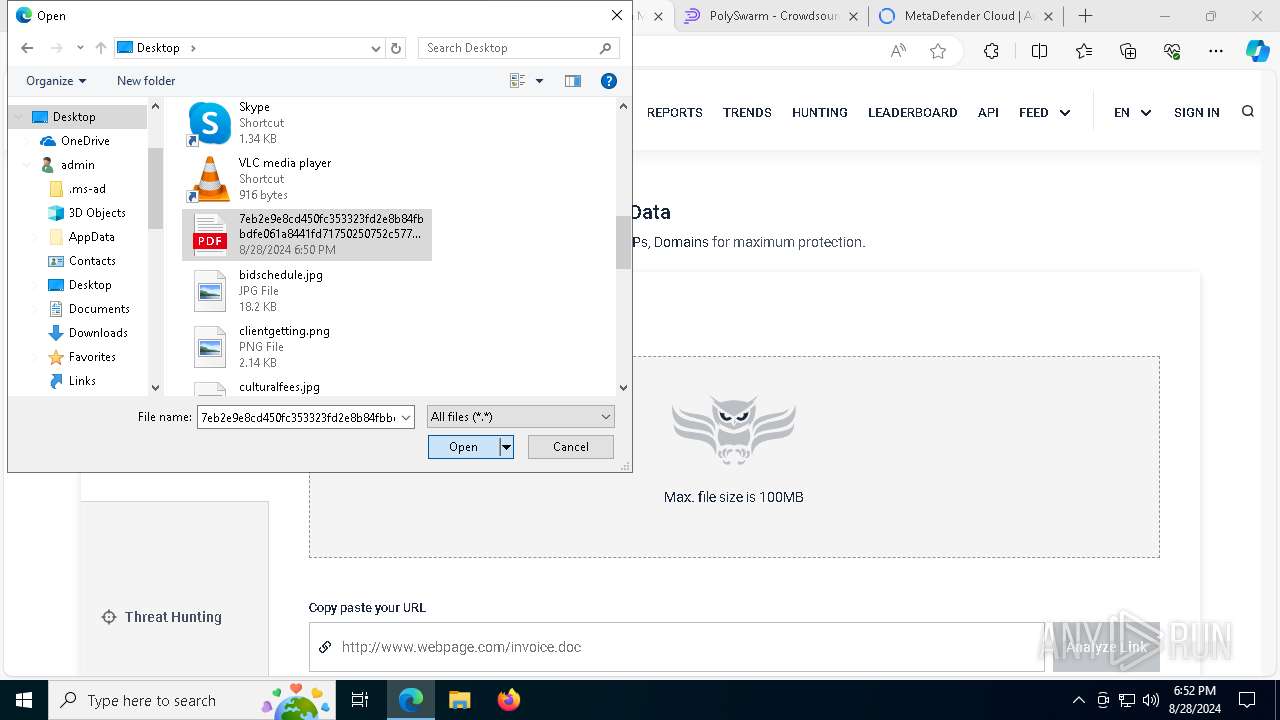Open the Organize dropdown menu
This screenshot has width=1280, height=720.
pos(56,81)
